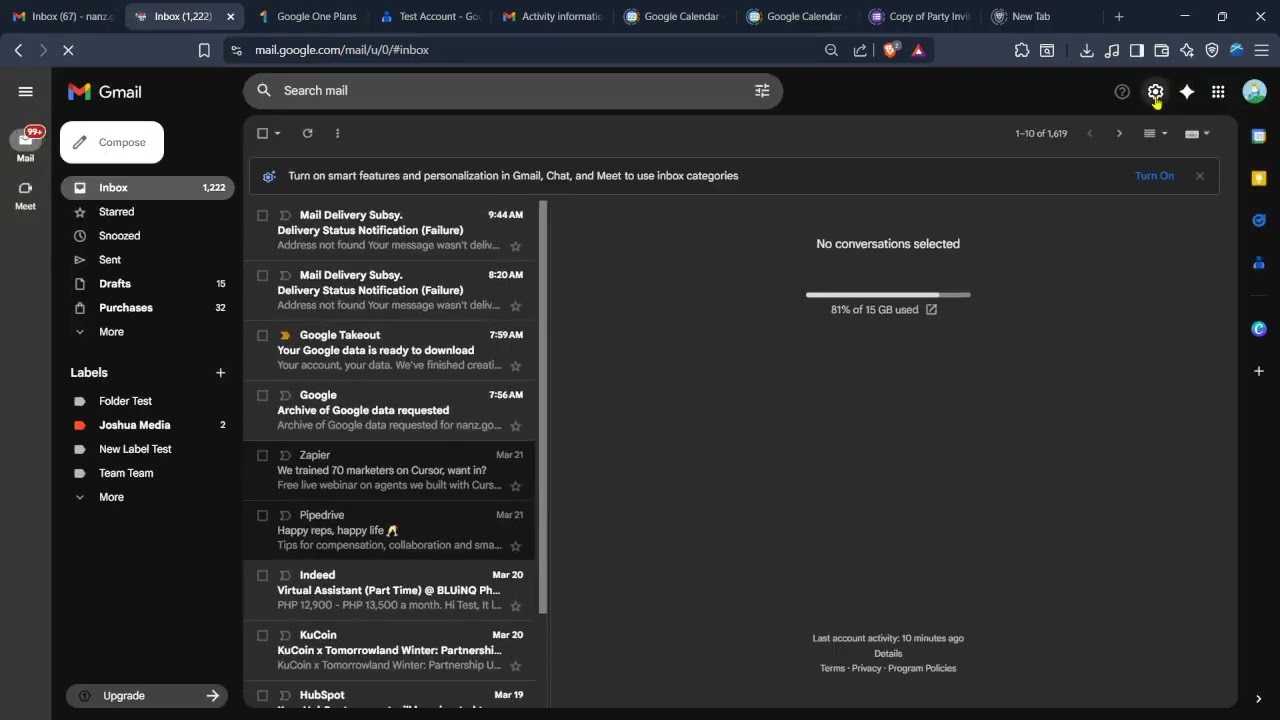The width and height of the screenshot is (1280, 720).
Task: Click the email list scrollbar
Action: tap(543, 407)
